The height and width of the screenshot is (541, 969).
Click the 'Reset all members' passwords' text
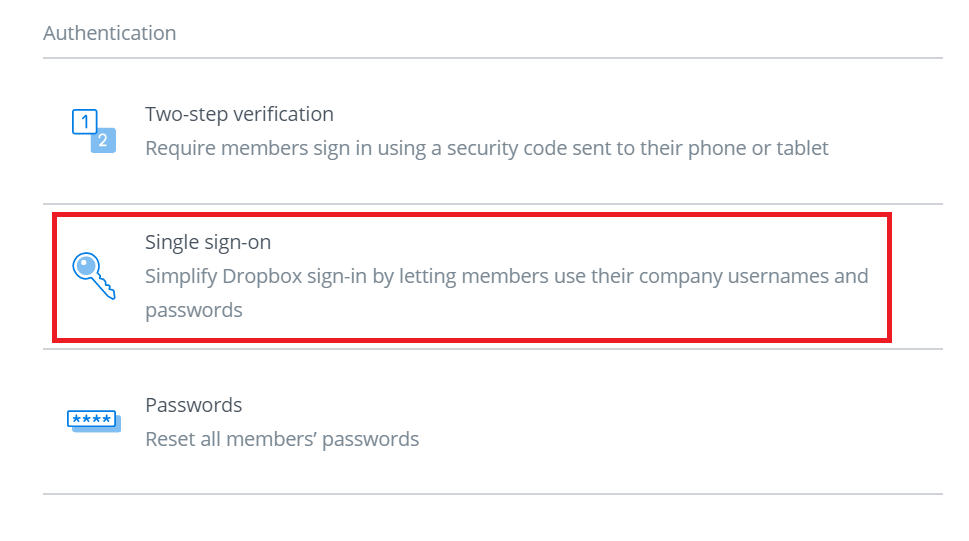[x=282, y=439]
